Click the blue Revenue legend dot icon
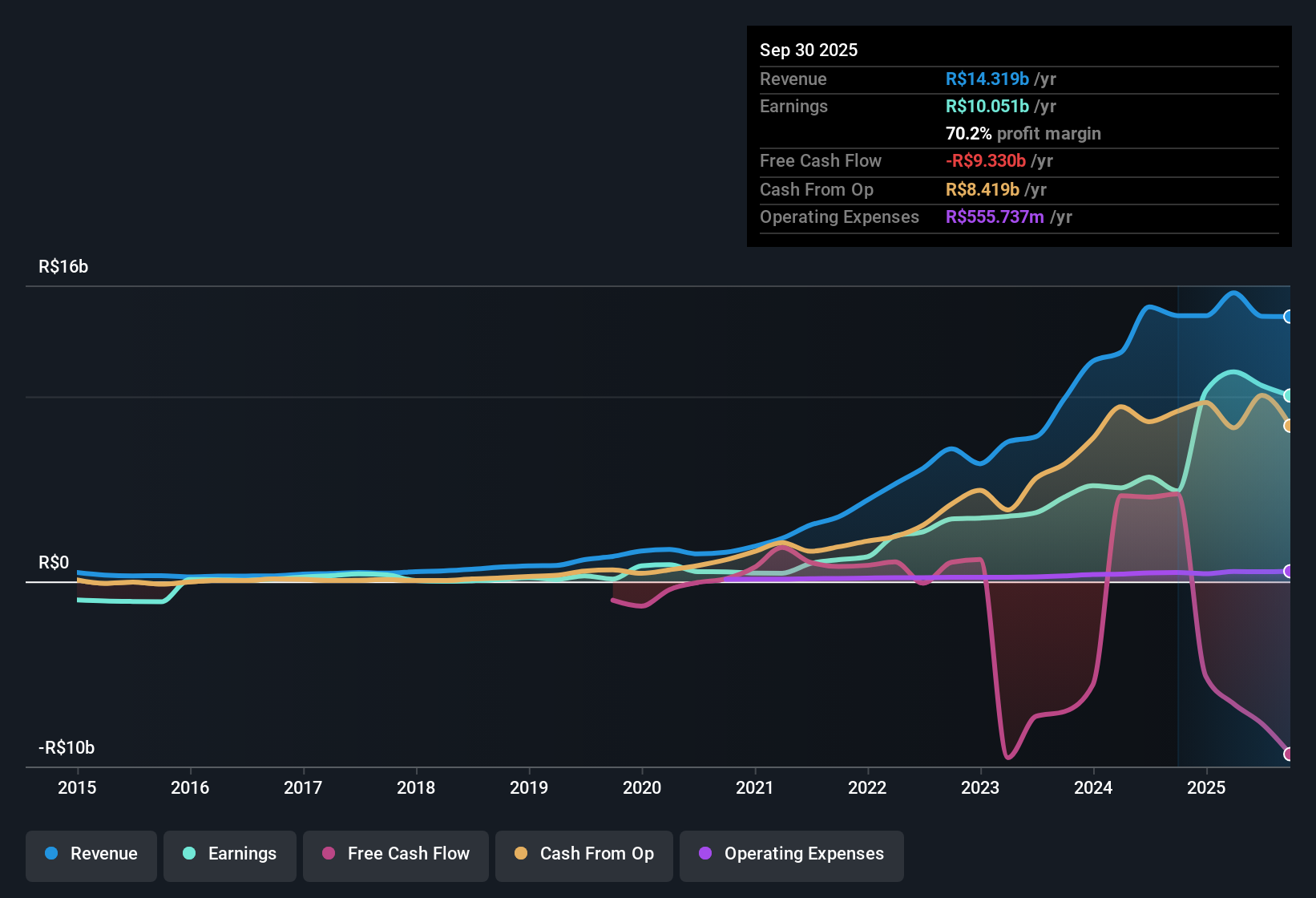Screen dimensions: 1316x898 tap(50, 854)
